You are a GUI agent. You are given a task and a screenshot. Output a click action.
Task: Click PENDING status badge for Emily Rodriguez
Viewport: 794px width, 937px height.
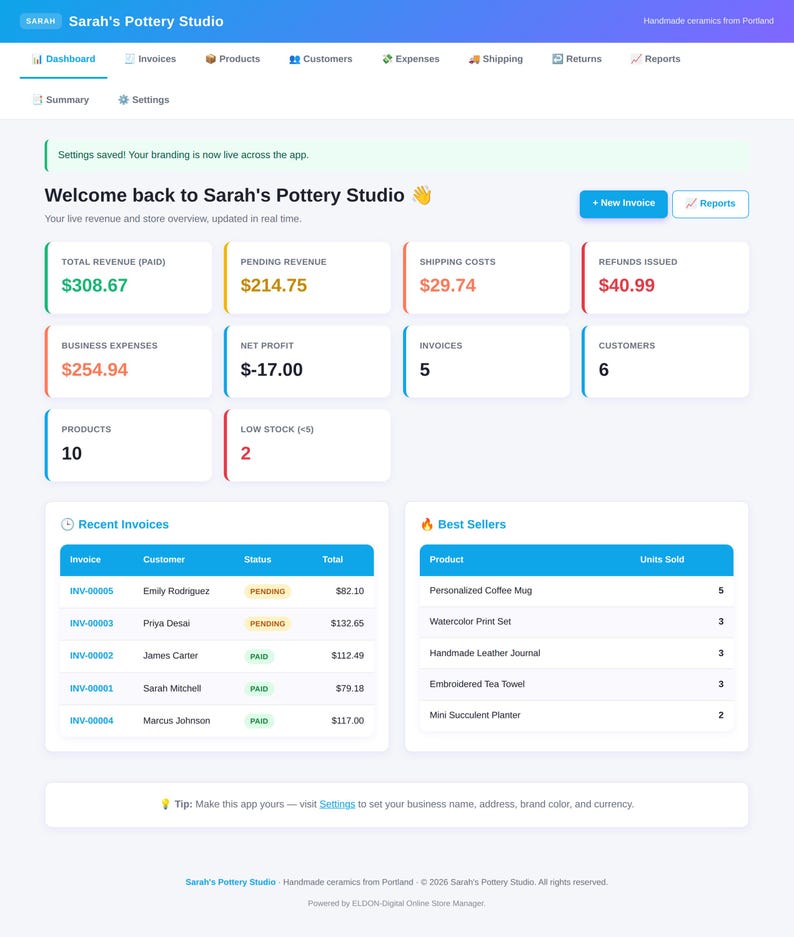pos(267,592)
